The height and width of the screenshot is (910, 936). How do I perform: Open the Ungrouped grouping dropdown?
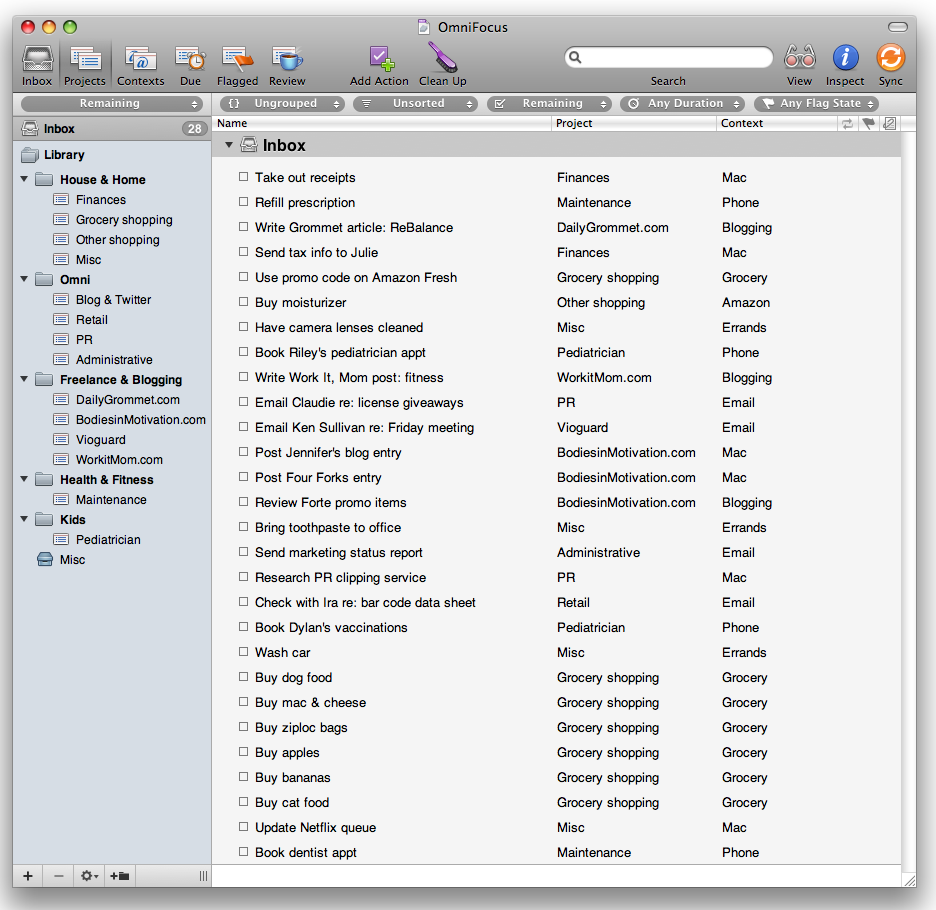(282, 103)
